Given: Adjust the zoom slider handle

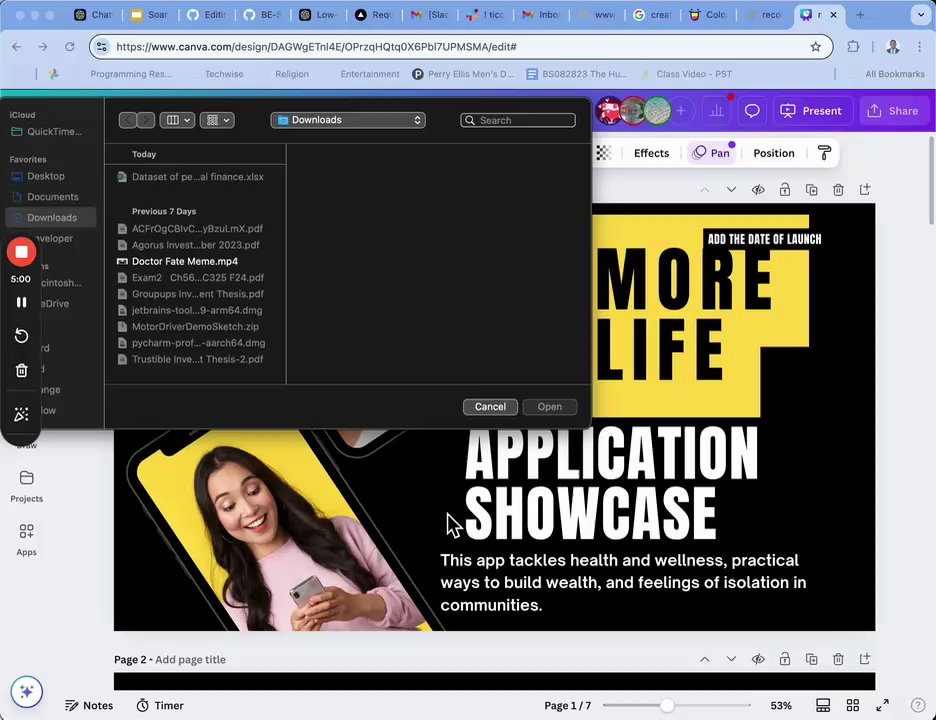Looking at the screenshot, I should point(667,705).
